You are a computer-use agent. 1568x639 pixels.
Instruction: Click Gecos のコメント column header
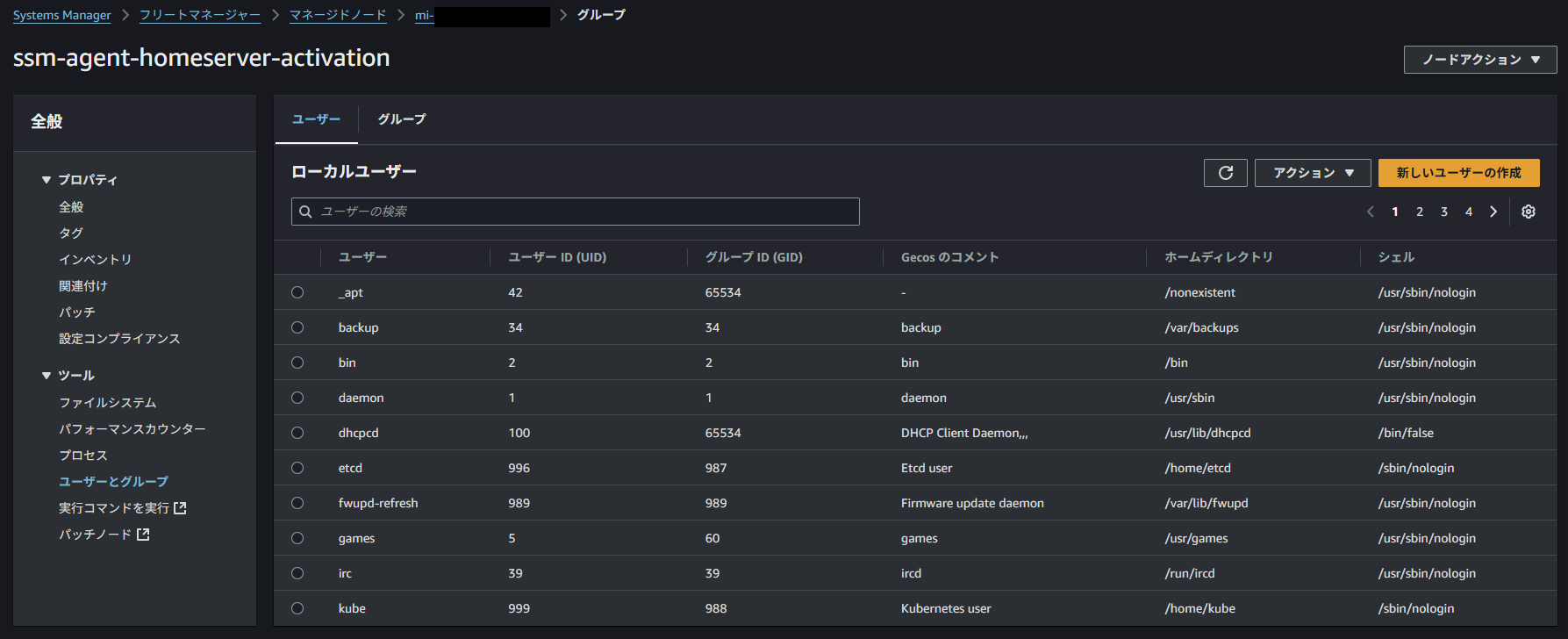pos(949,257)
